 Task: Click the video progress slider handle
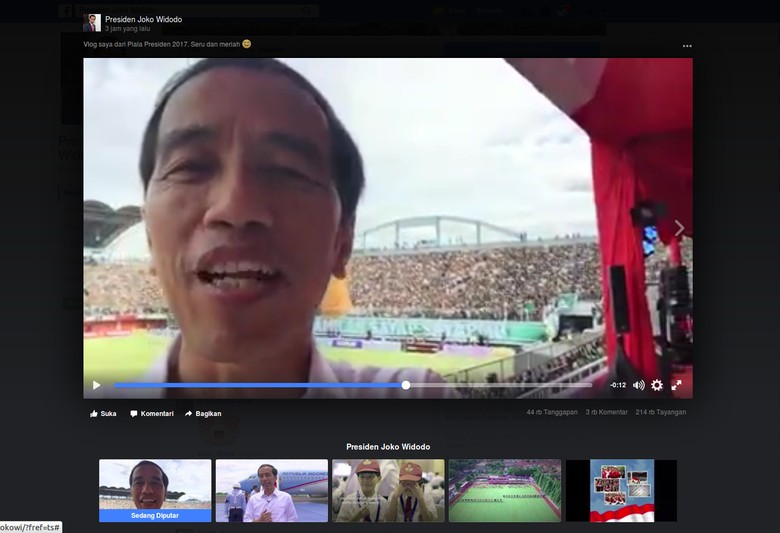(x=406, y=385)
